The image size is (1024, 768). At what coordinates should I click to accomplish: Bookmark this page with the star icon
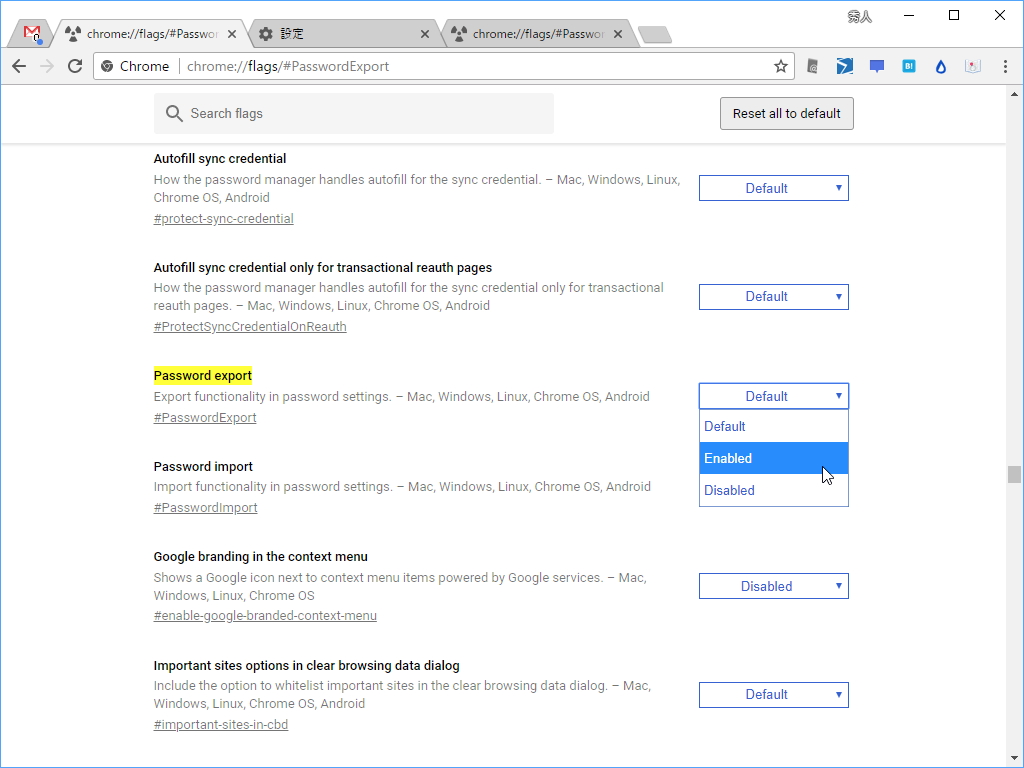(780, 66)
